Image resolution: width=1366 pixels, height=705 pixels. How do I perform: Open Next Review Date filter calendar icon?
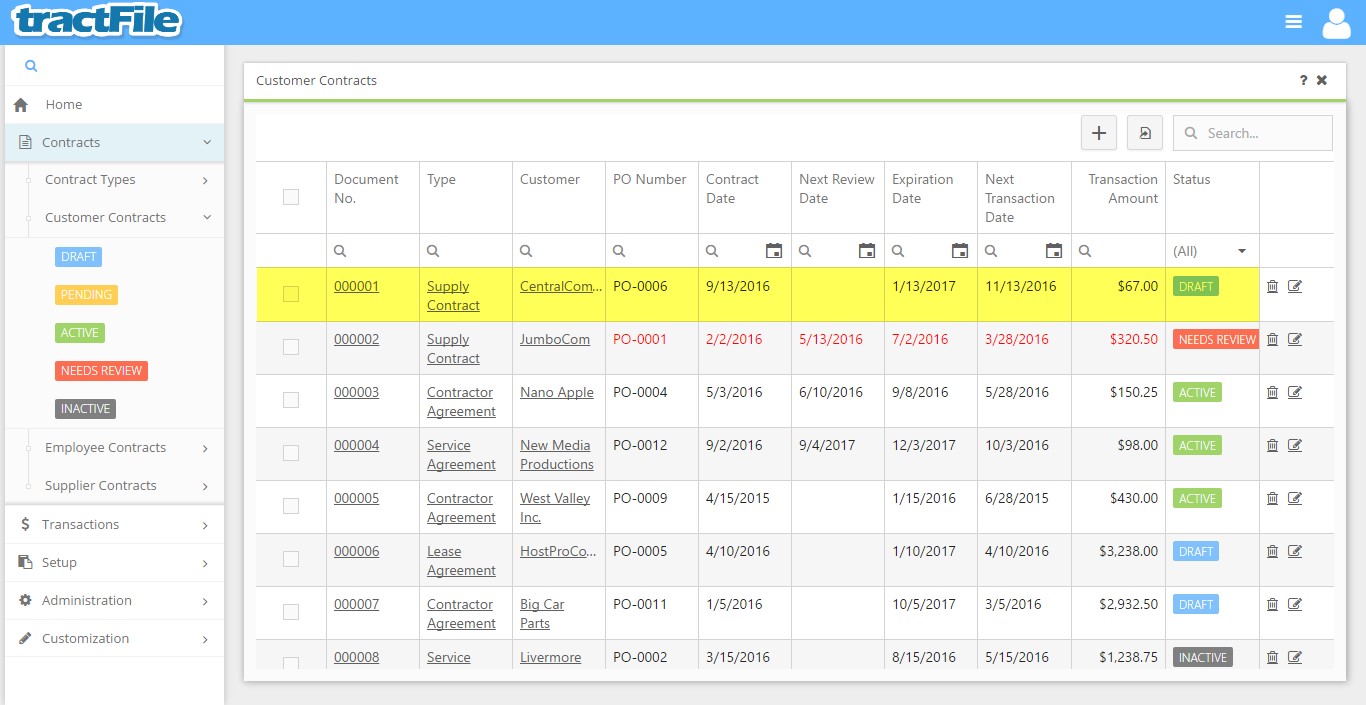point(867,251)
